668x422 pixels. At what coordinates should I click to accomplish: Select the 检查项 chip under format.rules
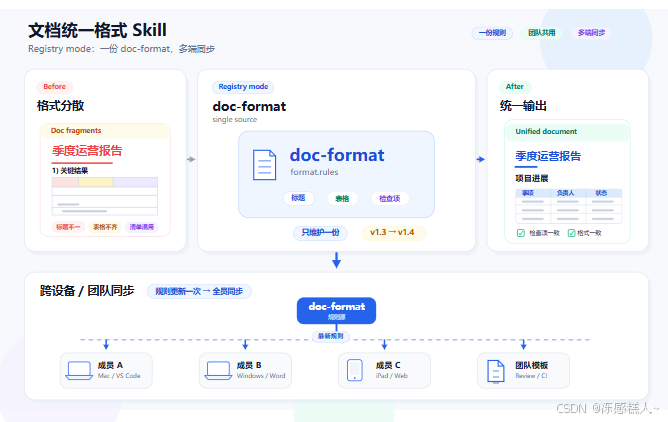pyautogui.click(x=389, y=198)
